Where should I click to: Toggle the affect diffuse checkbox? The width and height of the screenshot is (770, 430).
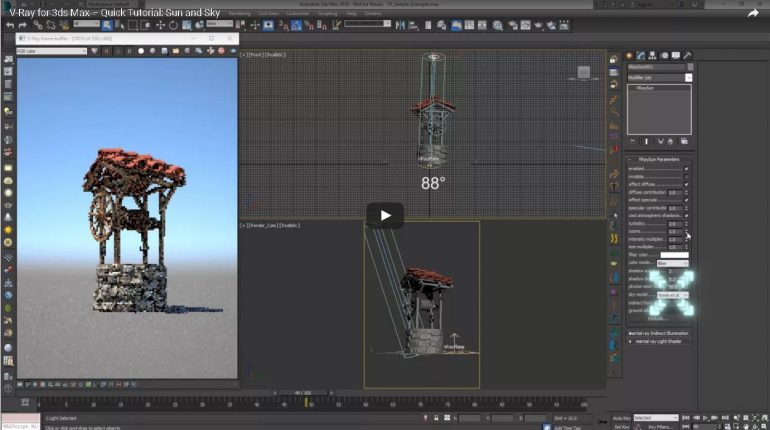(x=687, y=185)
